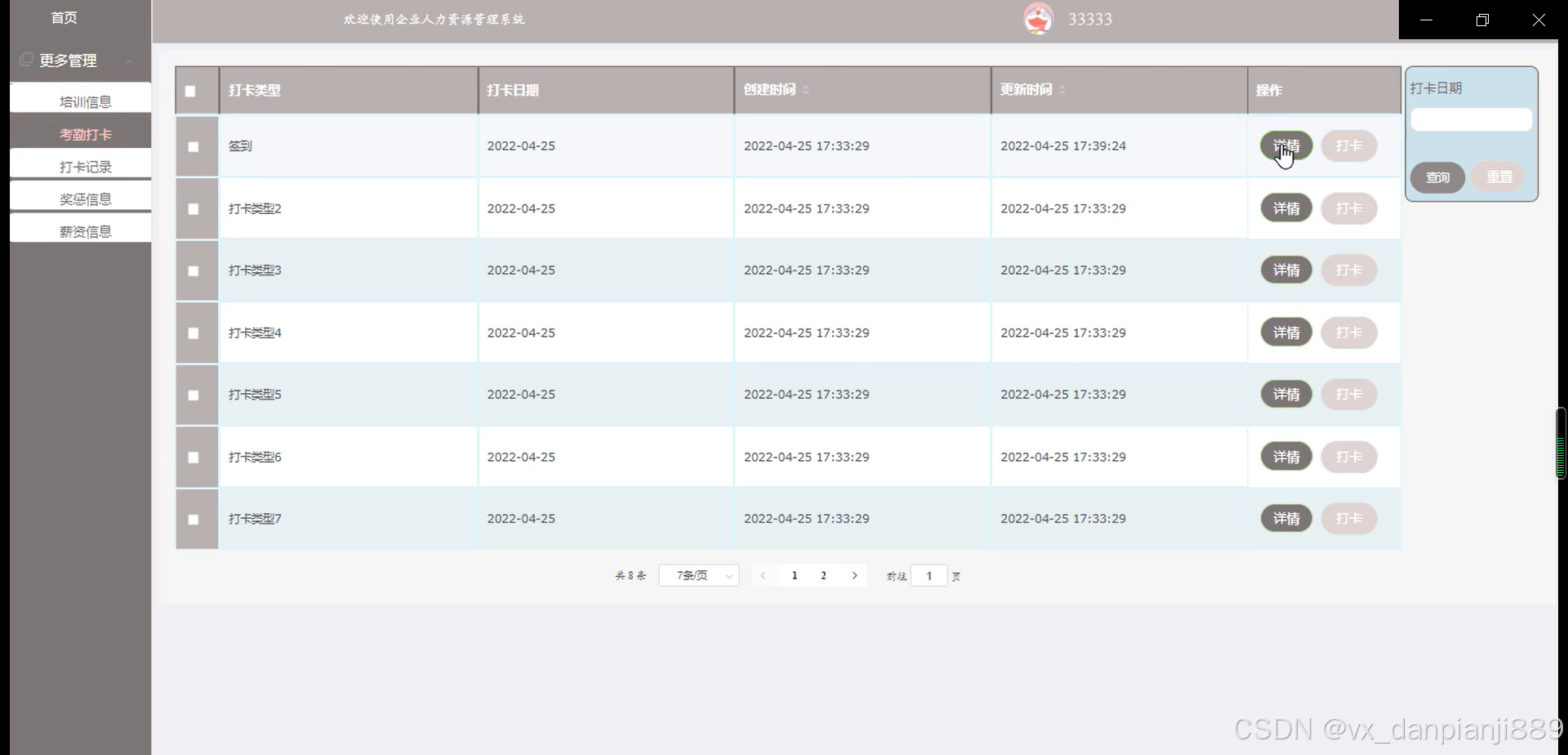Click the 打卡日期 filter input field
The width and height of the screenshot is (1568, 755).
click(x=1471, y=120)
